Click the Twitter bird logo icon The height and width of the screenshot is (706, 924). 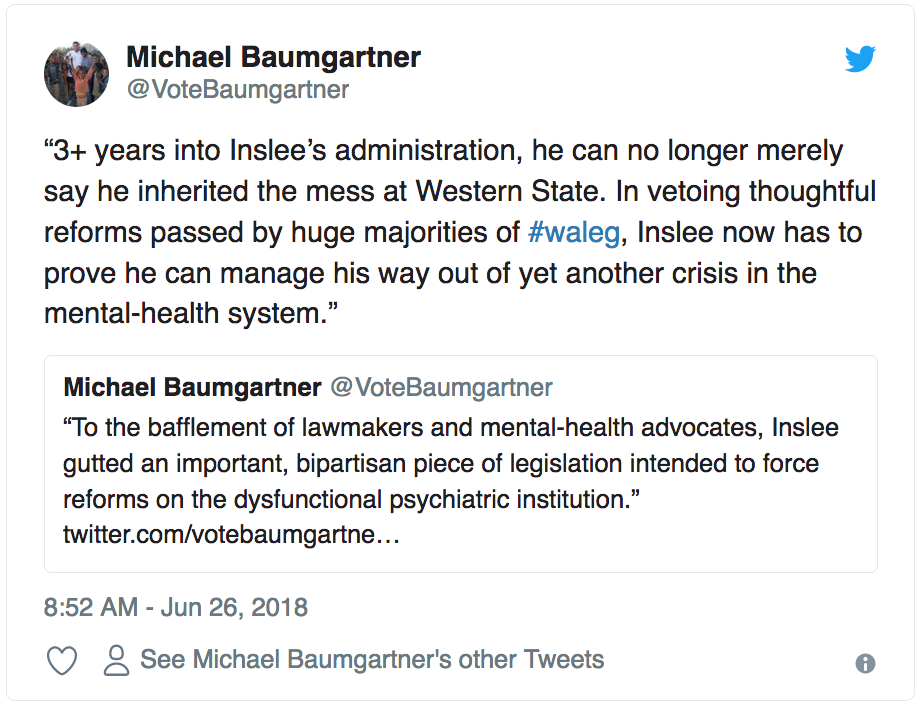coord(860,58)
